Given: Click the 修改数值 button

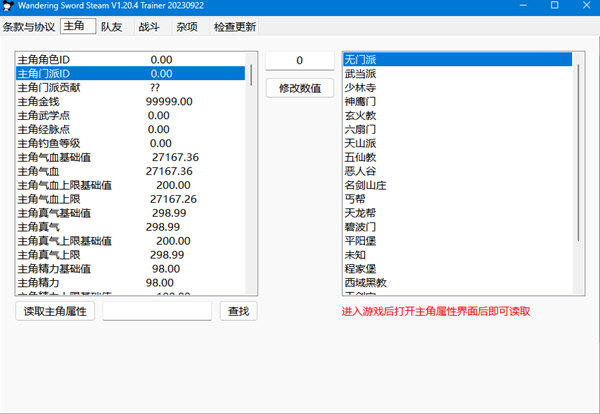Looking at the screenshot, I should coord(299,88).
